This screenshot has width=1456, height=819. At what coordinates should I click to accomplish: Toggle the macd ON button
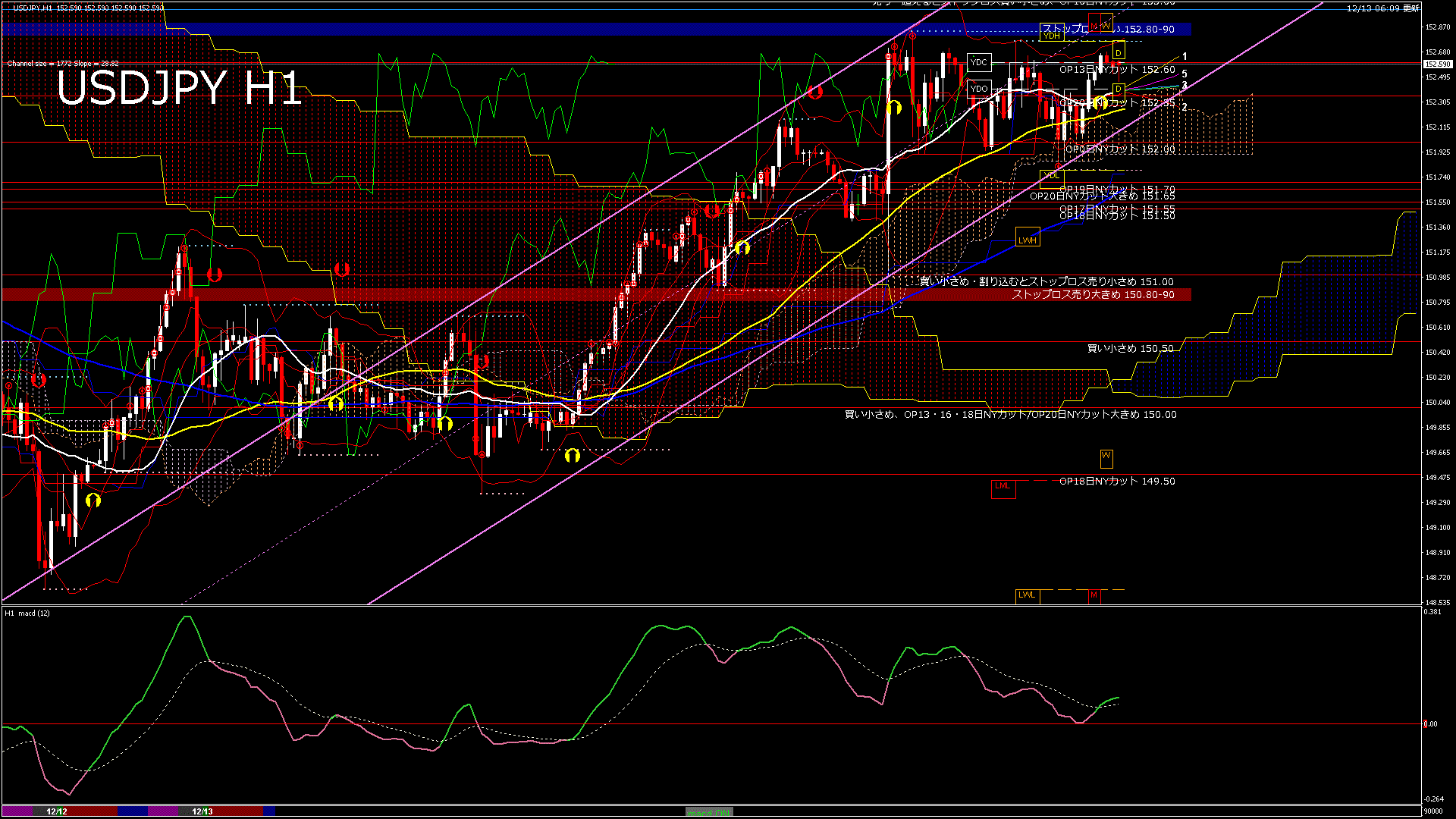click(x=709, y=811)
